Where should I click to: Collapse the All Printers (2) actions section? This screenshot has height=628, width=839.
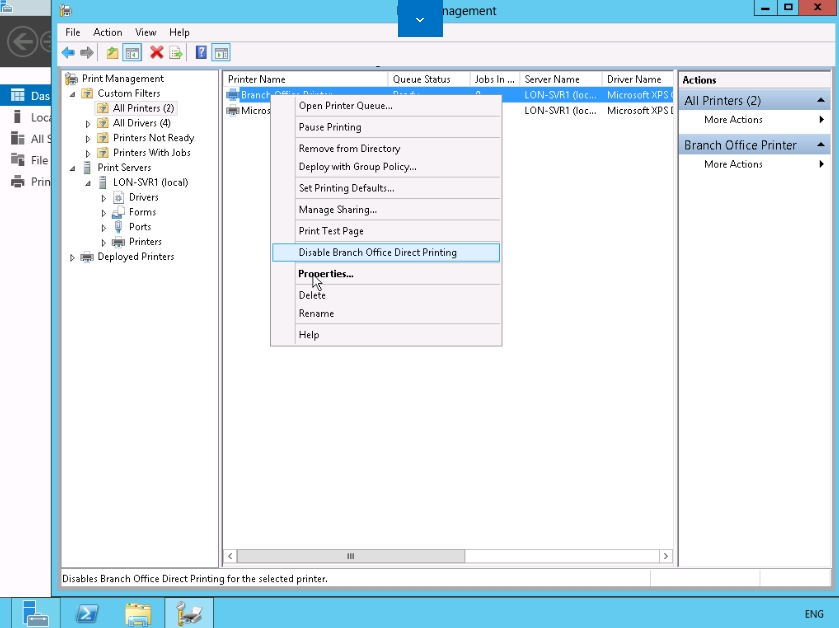click(820, 101)
